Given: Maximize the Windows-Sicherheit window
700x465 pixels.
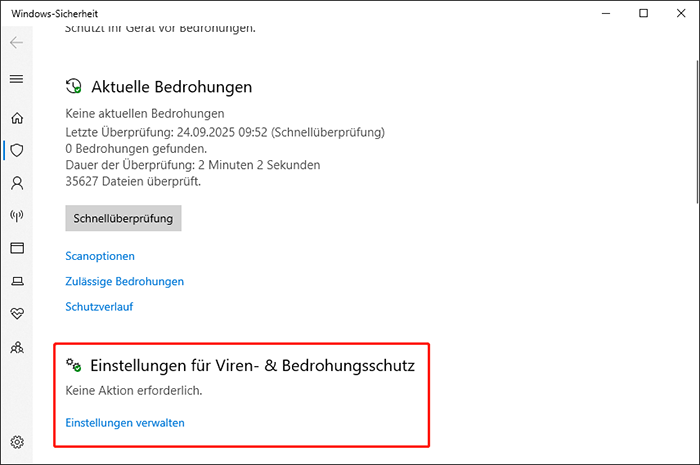Looking at the screenshot, I should click(643, 13).
